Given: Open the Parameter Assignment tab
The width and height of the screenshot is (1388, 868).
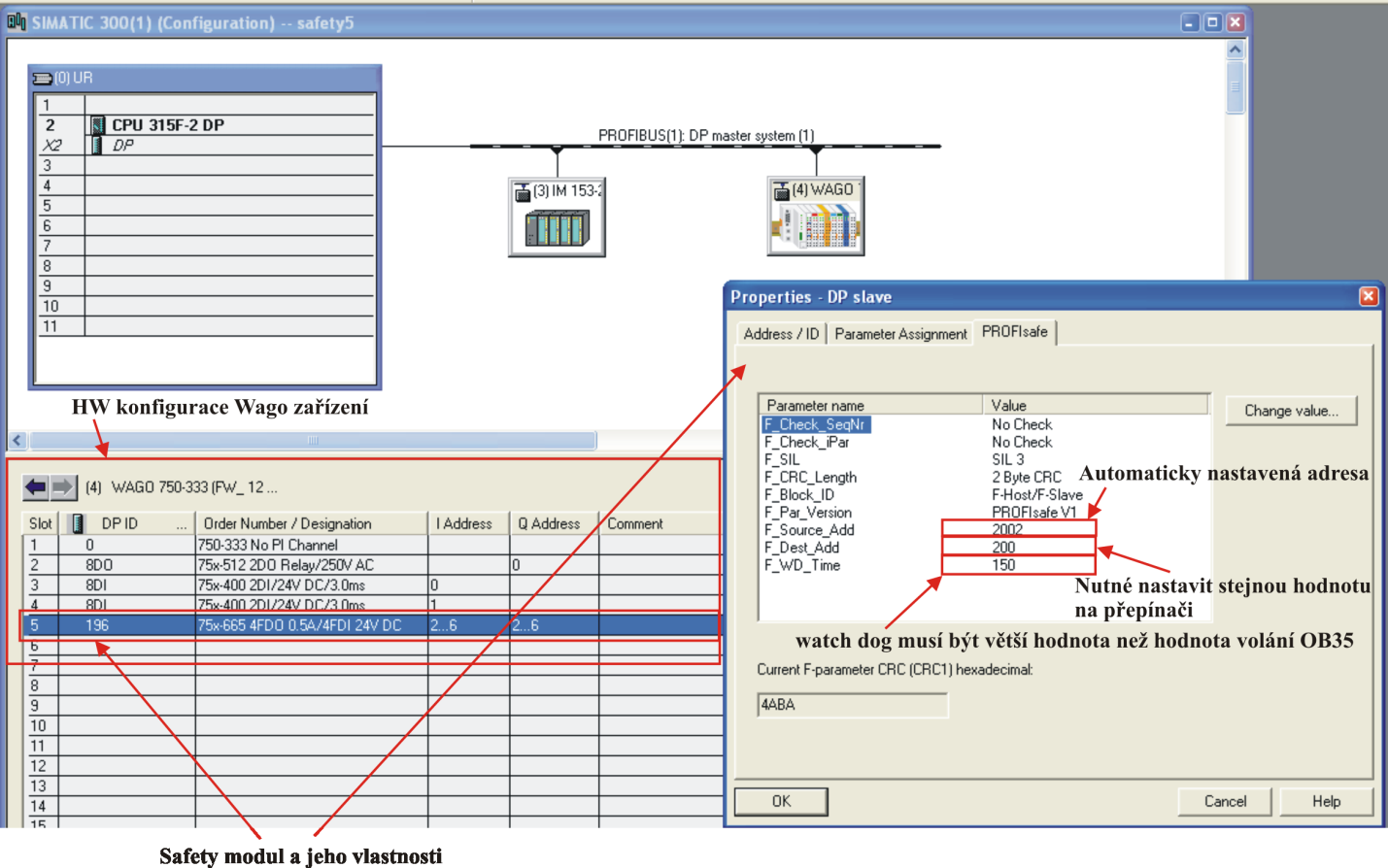Looking at the screenshot, I should point(900,334).
